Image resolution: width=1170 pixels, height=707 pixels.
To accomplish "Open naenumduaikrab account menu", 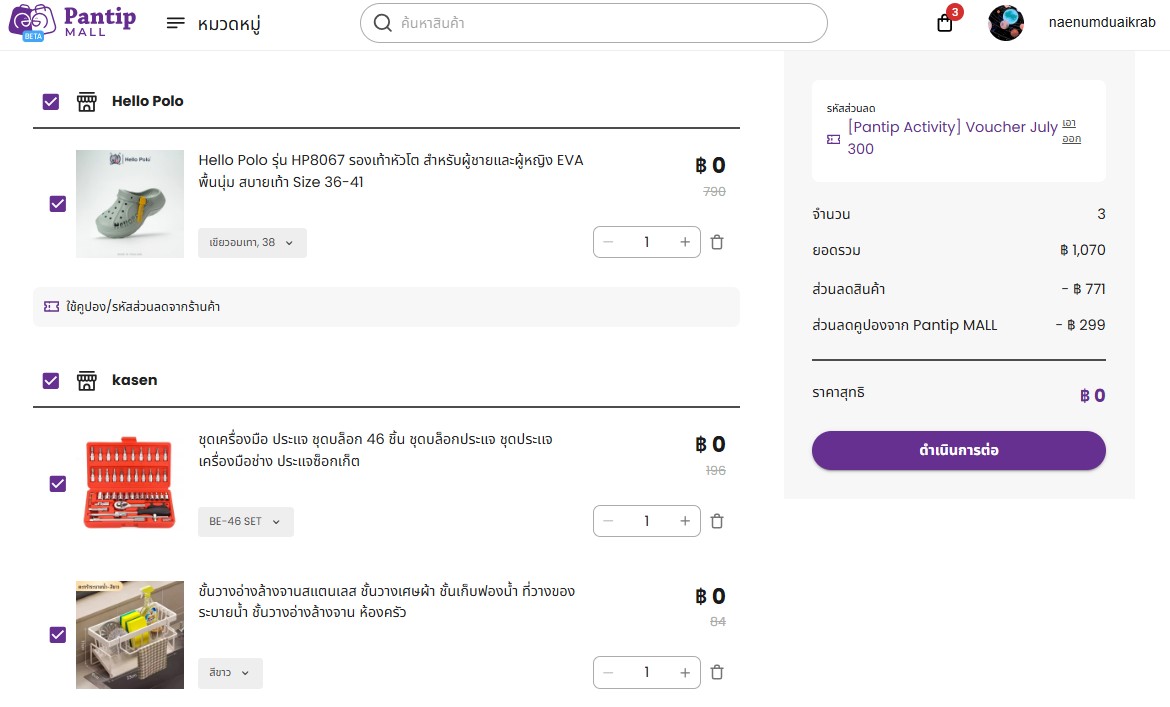I will tap(1101, 22).
